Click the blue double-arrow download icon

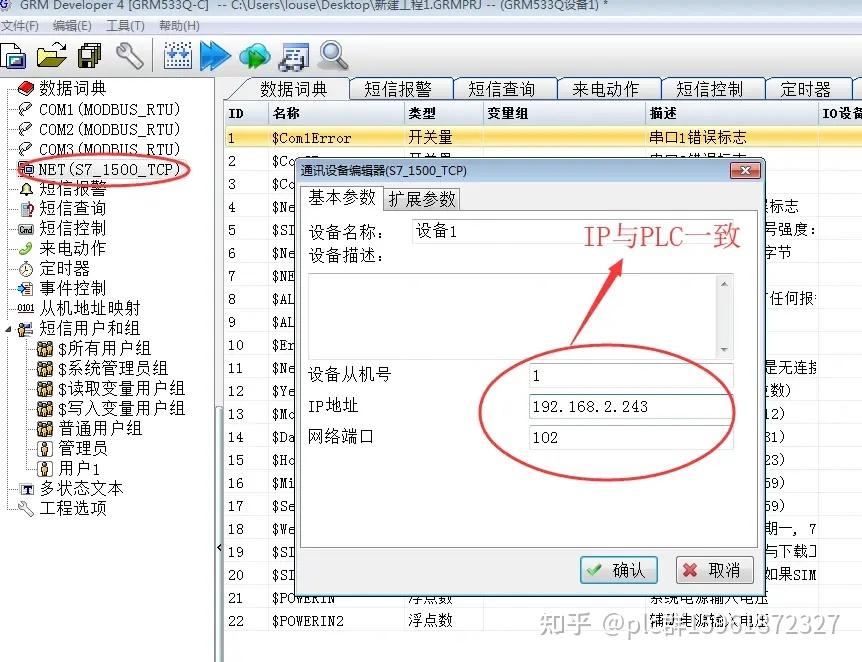(x=214, y=56)
